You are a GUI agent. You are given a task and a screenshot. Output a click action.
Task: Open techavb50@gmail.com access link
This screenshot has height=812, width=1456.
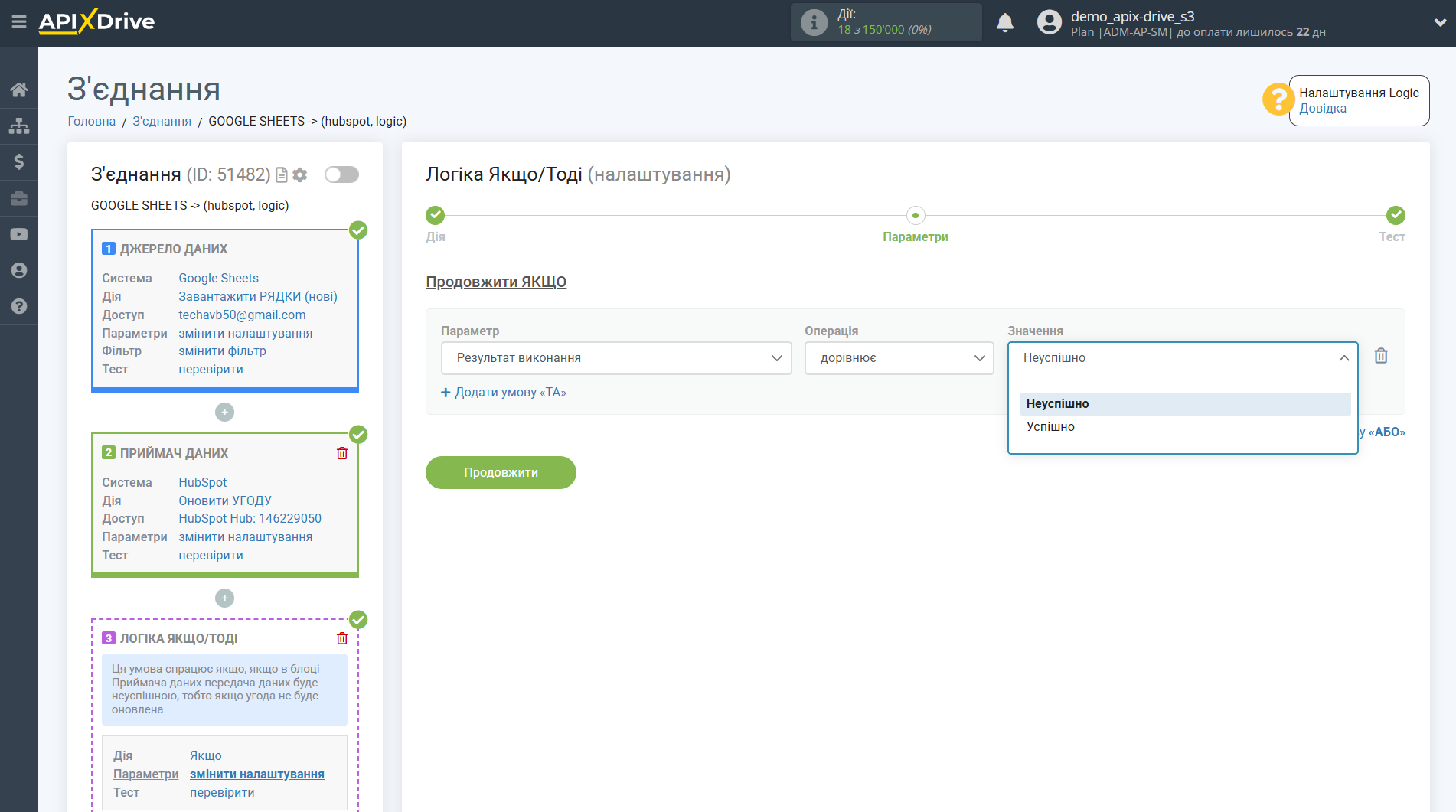(242, 315)
